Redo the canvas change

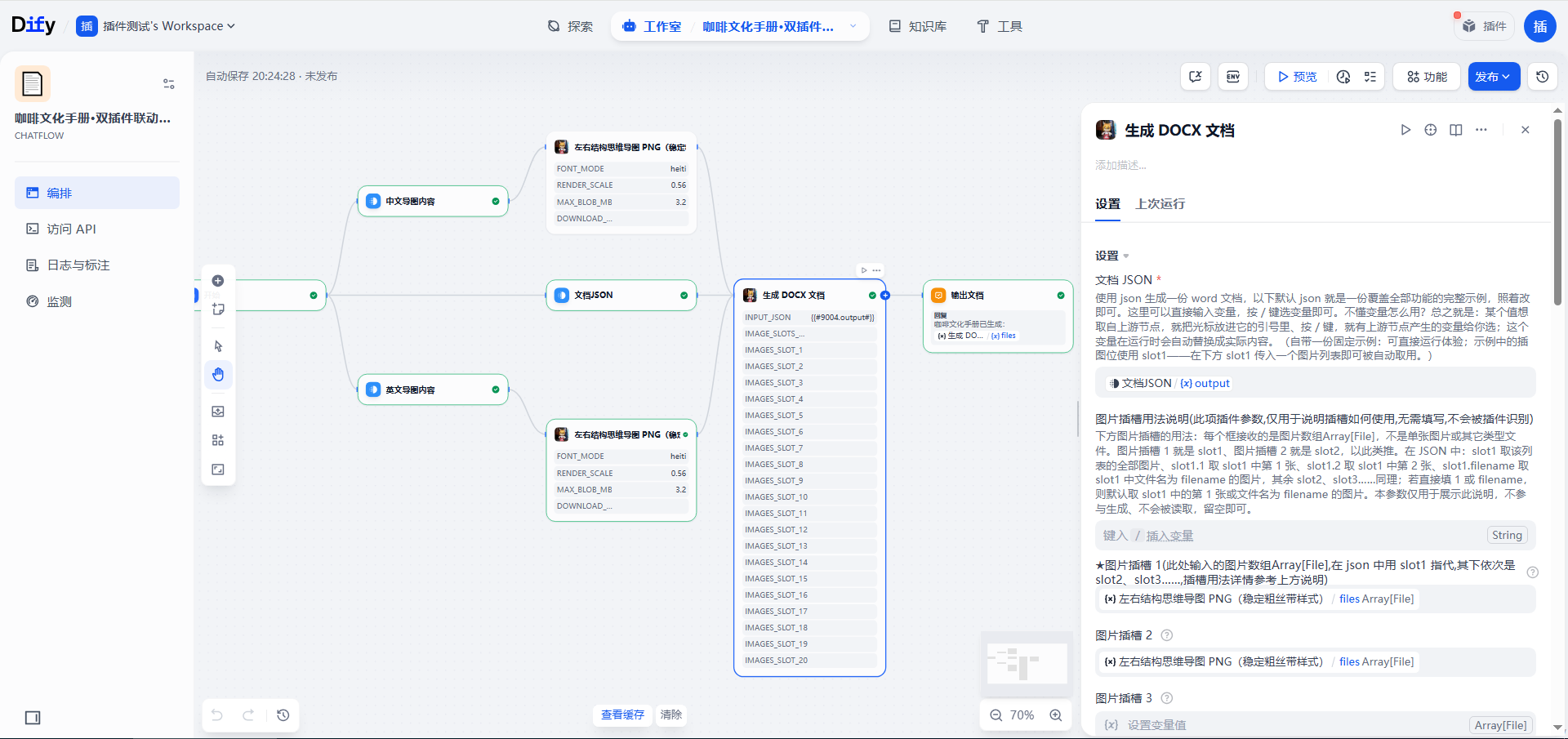(248, 715)
